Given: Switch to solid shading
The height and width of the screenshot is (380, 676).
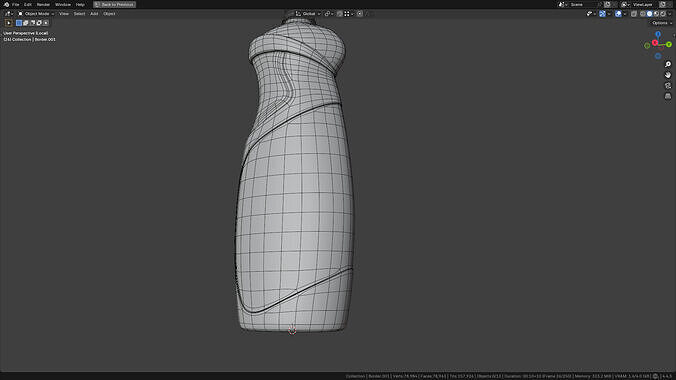Looking at the screenshot, I should (x=650, y=14).
